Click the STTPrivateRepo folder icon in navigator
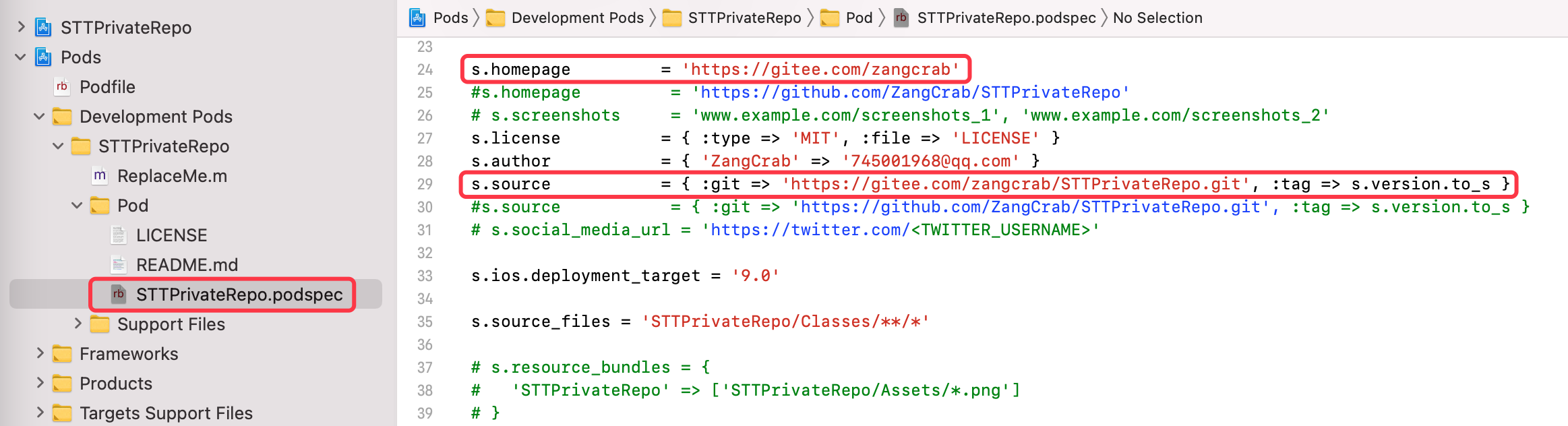 (81, 146)
